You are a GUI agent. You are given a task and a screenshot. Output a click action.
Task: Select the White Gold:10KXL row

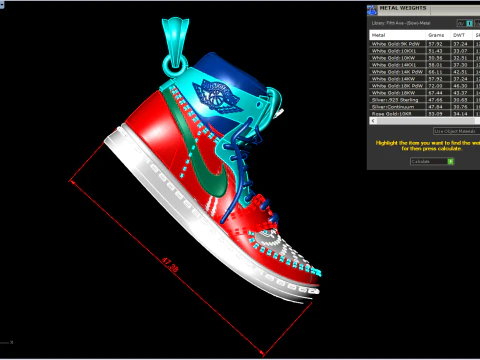(x=425, y=51)
